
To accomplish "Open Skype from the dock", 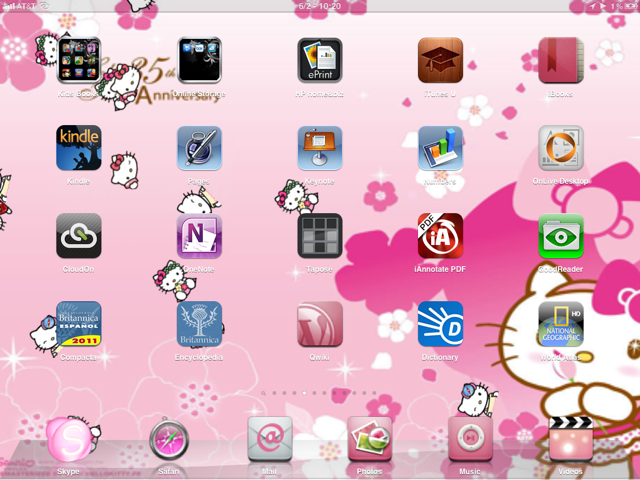I will click(69, 439).
